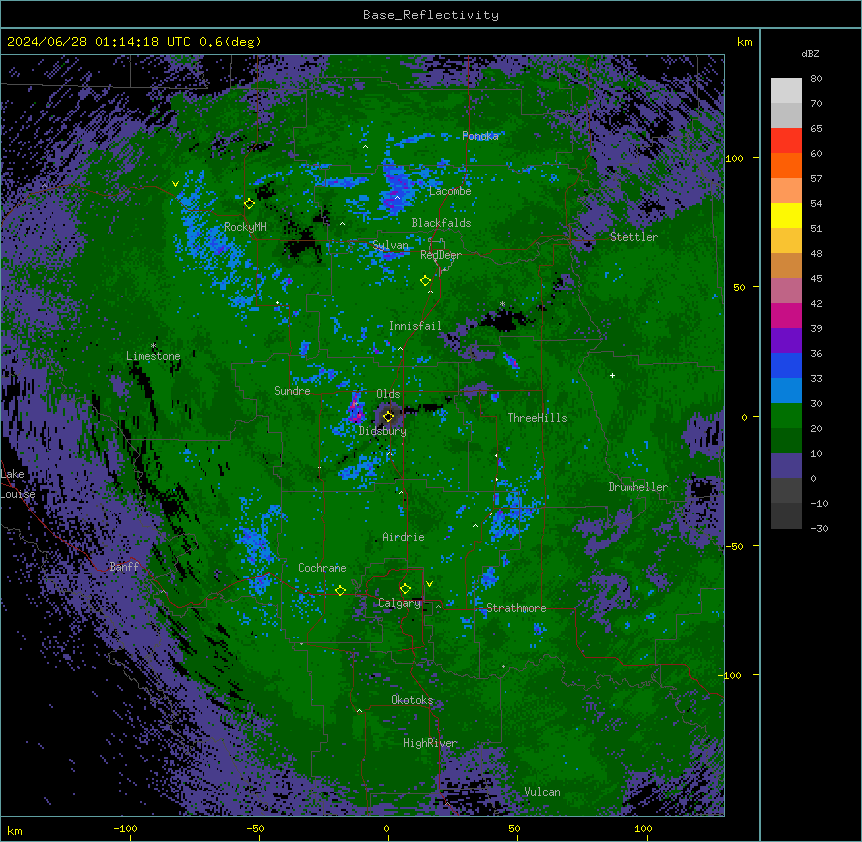This screenshot has width=862, height=842.
Task: Click the 80 value in the dBZ legend
Action: pyautogui.click(x=816, y=79)
